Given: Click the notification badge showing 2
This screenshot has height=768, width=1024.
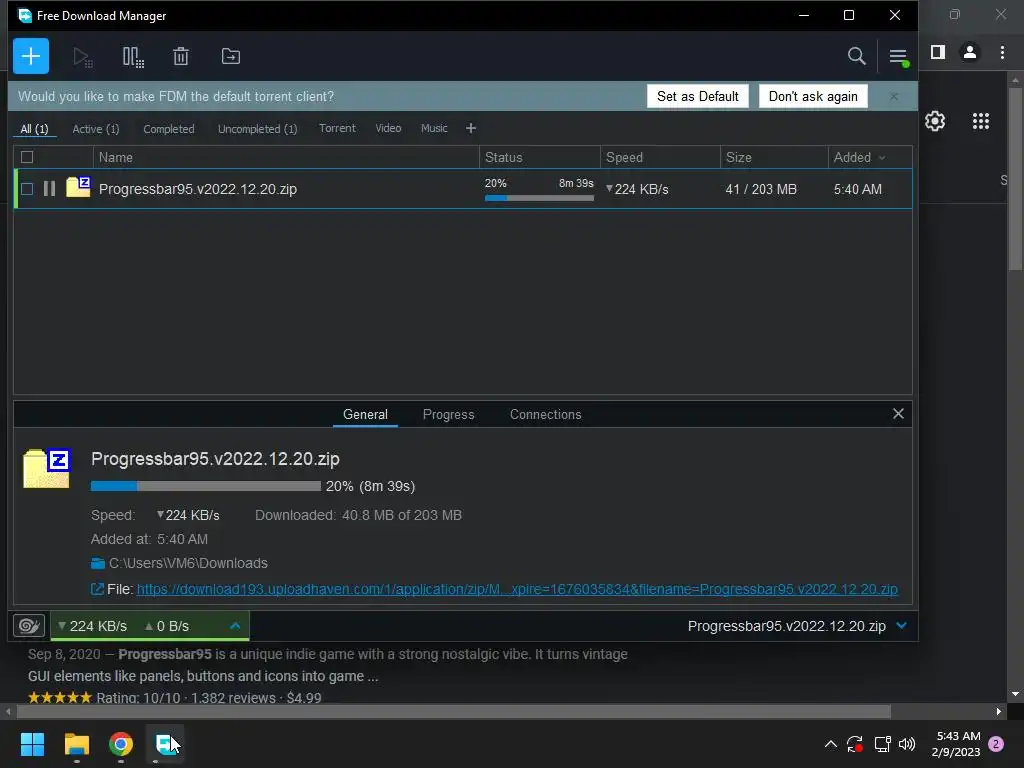Looking at the screenshot, I should click(x=996, y=744).
